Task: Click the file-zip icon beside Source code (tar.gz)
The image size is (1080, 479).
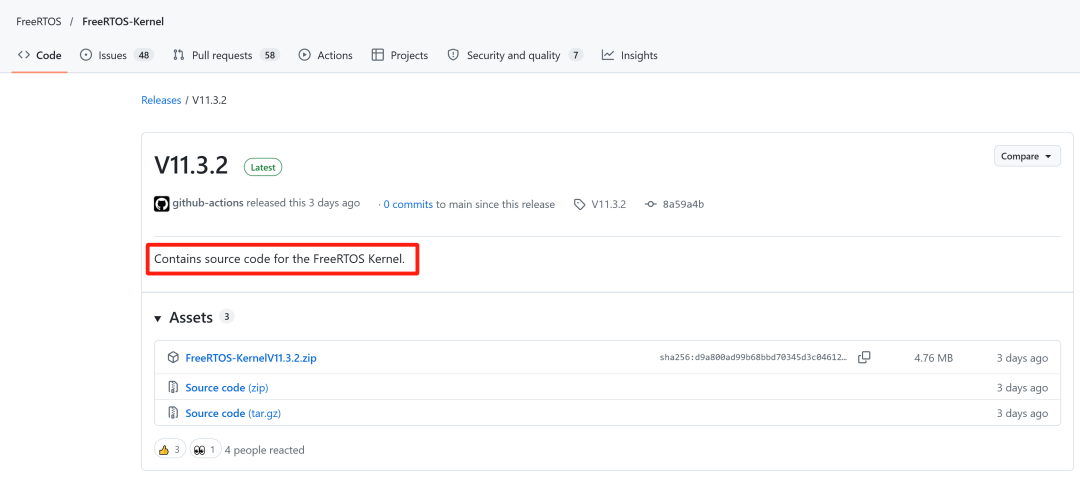Action: (x=174, y=414)
